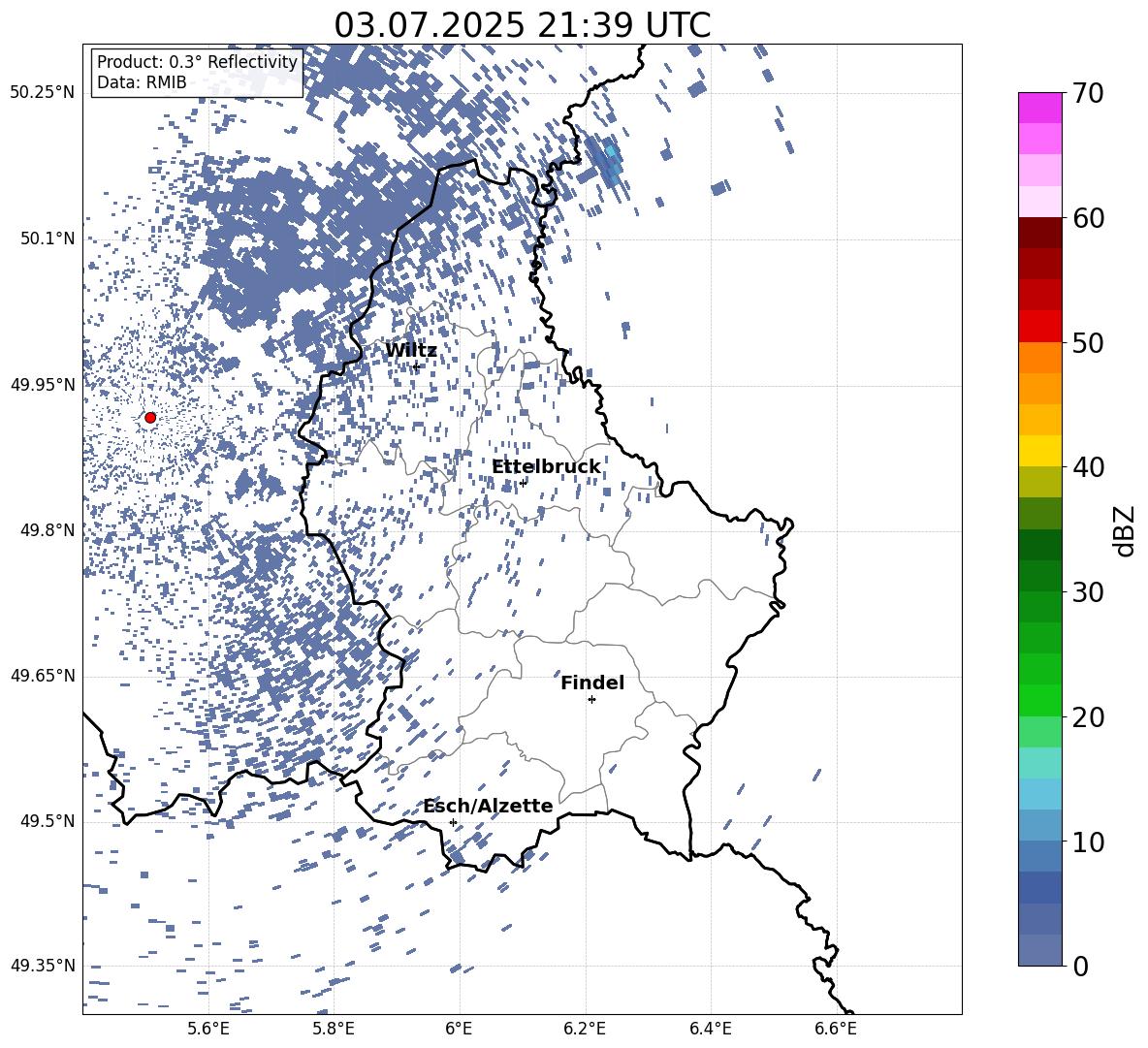Screen dimensions: 1148x1048
Task: Click the 6.6°E longitude label
Action: [836, 1029]
